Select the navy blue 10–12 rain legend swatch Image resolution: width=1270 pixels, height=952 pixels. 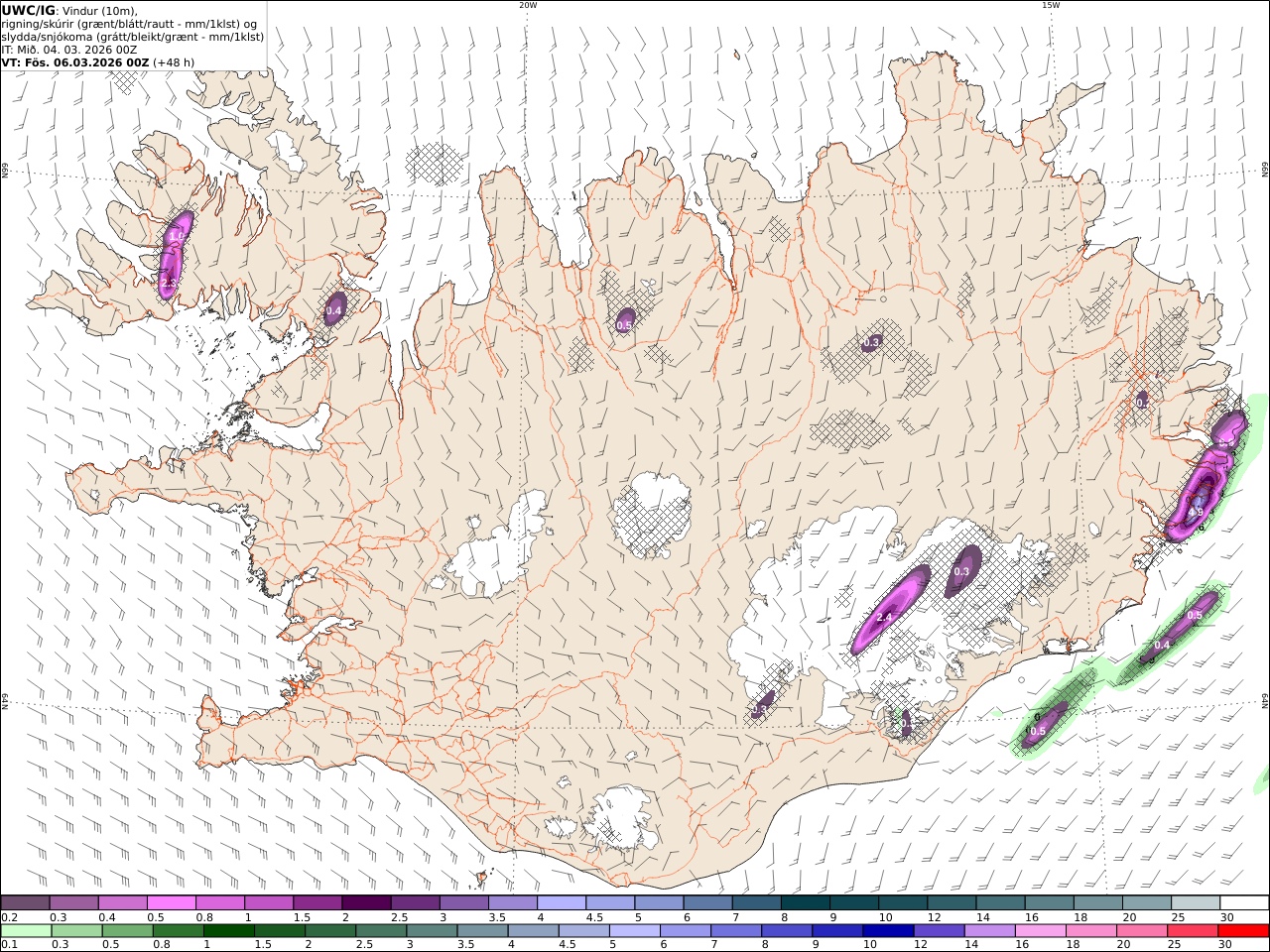(888, 931)
